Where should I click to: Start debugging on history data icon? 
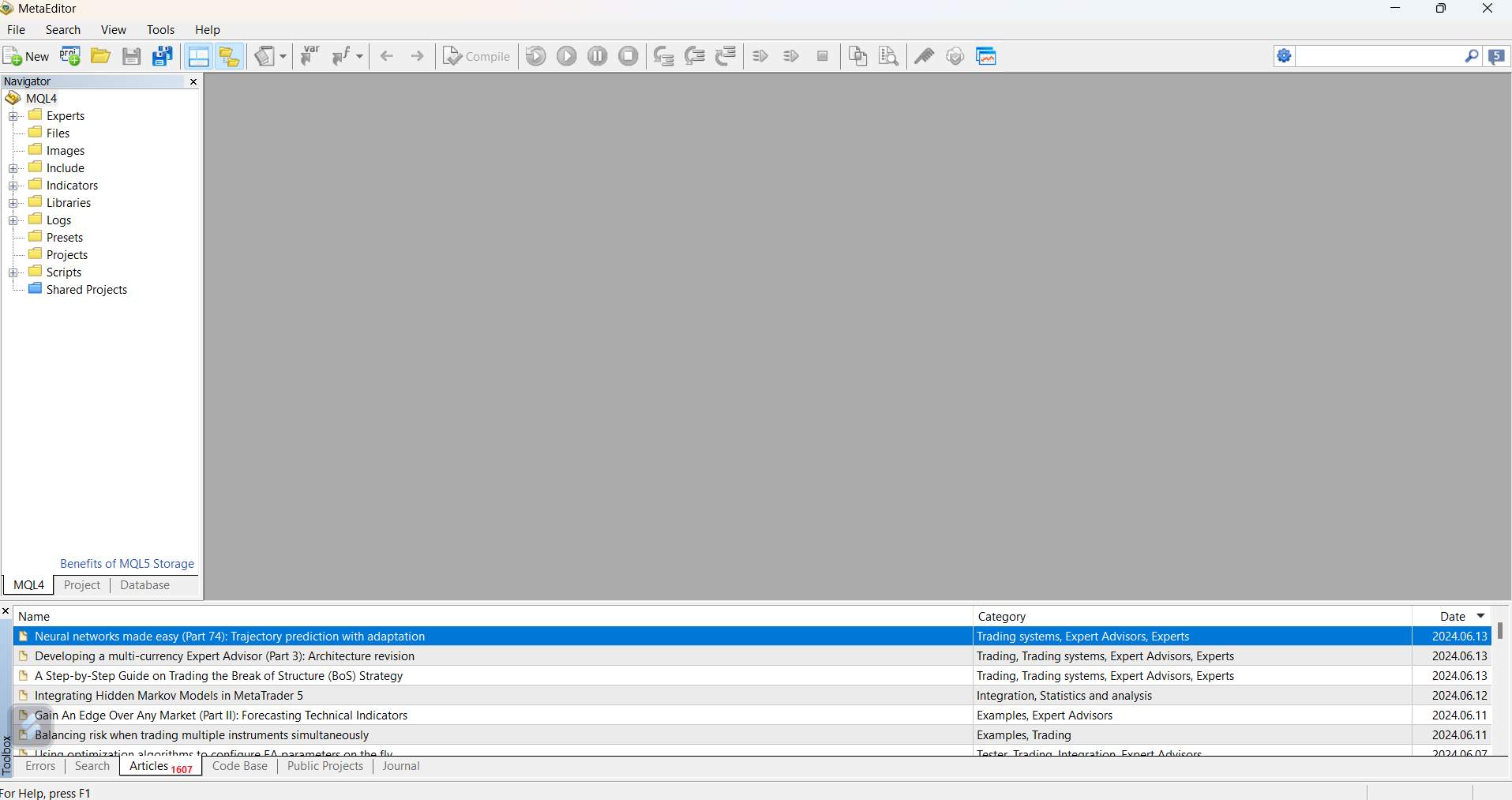(x=536, y=56)
